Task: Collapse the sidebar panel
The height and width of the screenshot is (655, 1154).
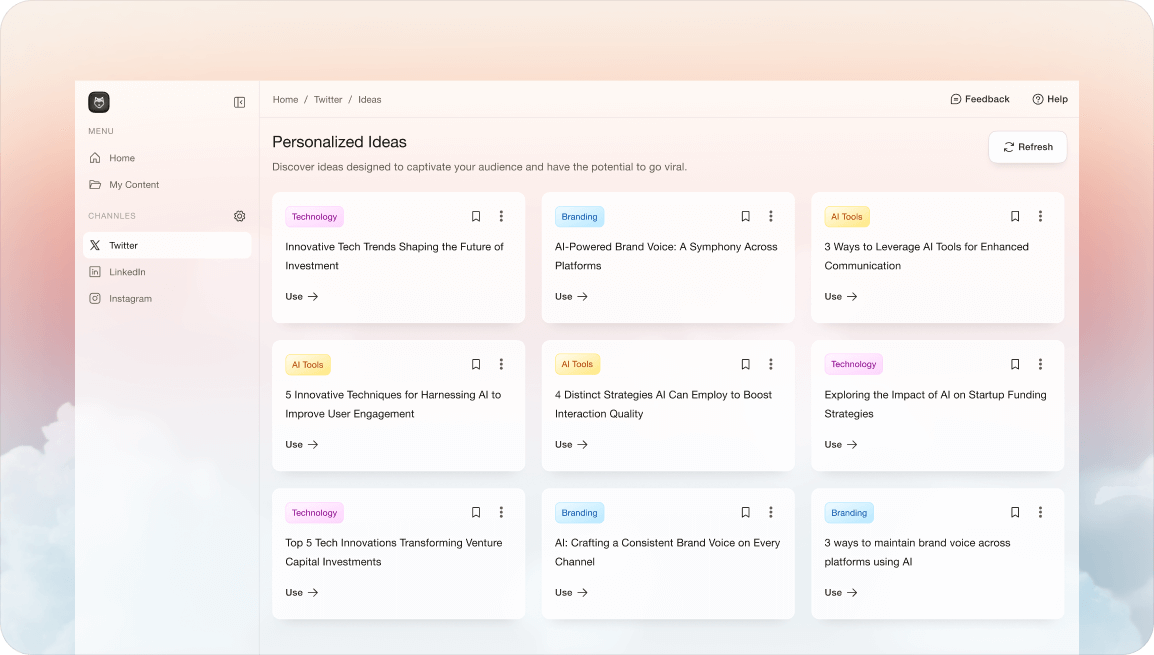Action: [x=239, y=102]
